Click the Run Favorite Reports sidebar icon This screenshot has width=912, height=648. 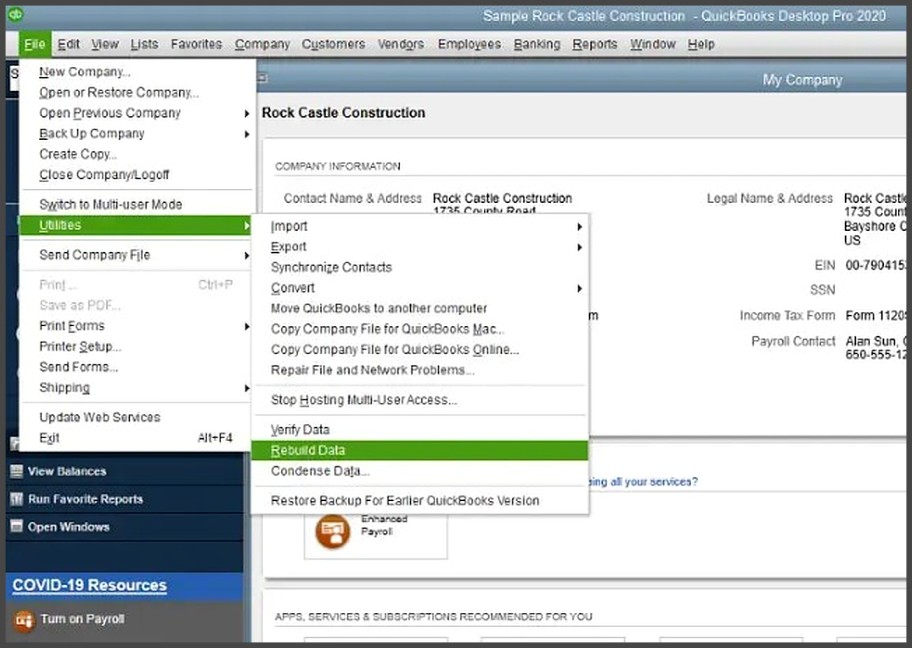click(16, 499)
